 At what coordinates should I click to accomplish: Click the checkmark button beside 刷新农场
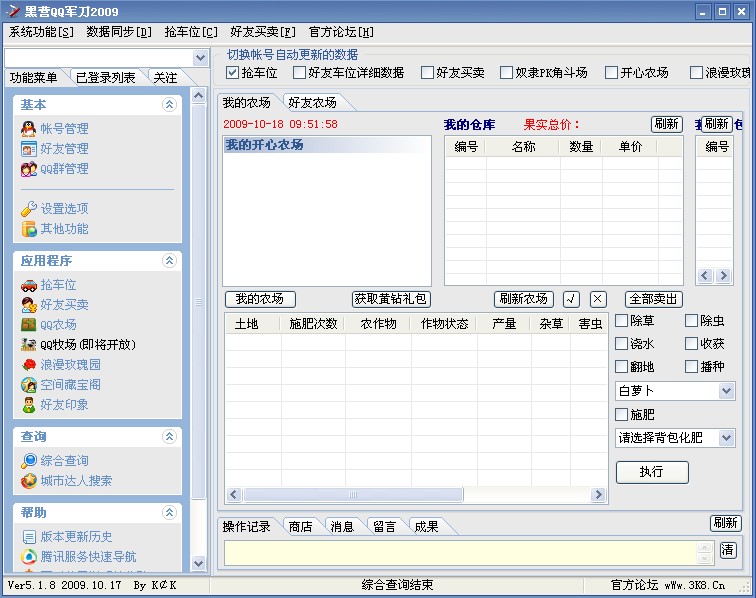[571, 299]
